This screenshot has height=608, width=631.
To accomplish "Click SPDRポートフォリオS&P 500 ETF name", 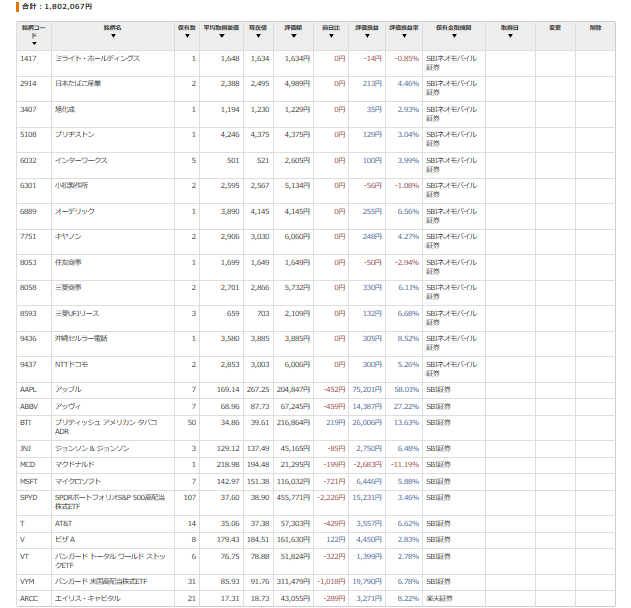I will 110,502.
